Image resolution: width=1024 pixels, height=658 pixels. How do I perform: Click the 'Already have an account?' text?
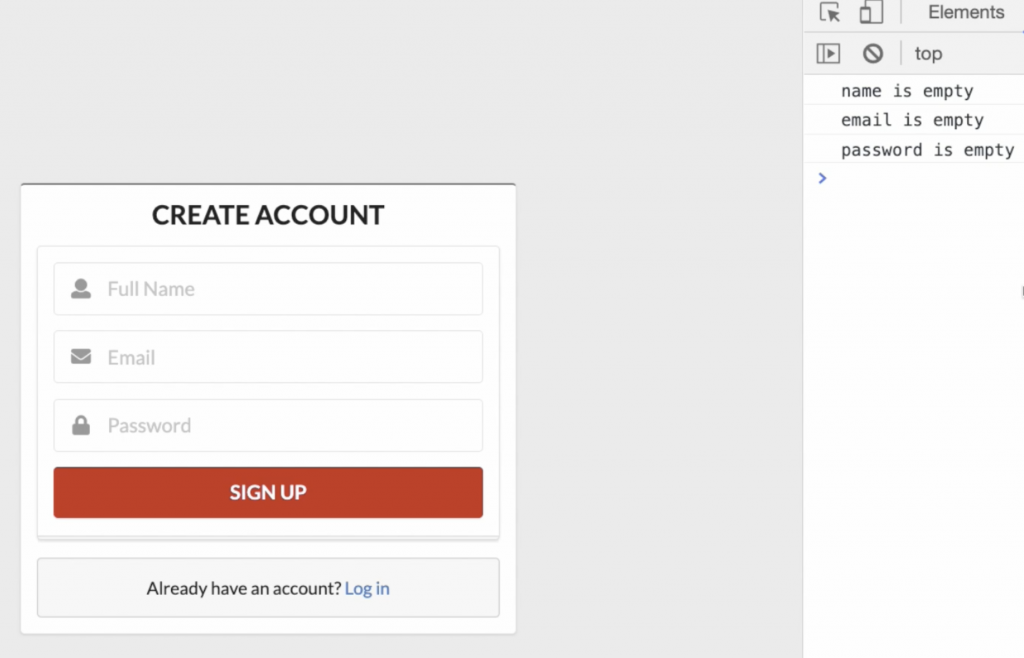pyautogui.click(x=244, y=588)
